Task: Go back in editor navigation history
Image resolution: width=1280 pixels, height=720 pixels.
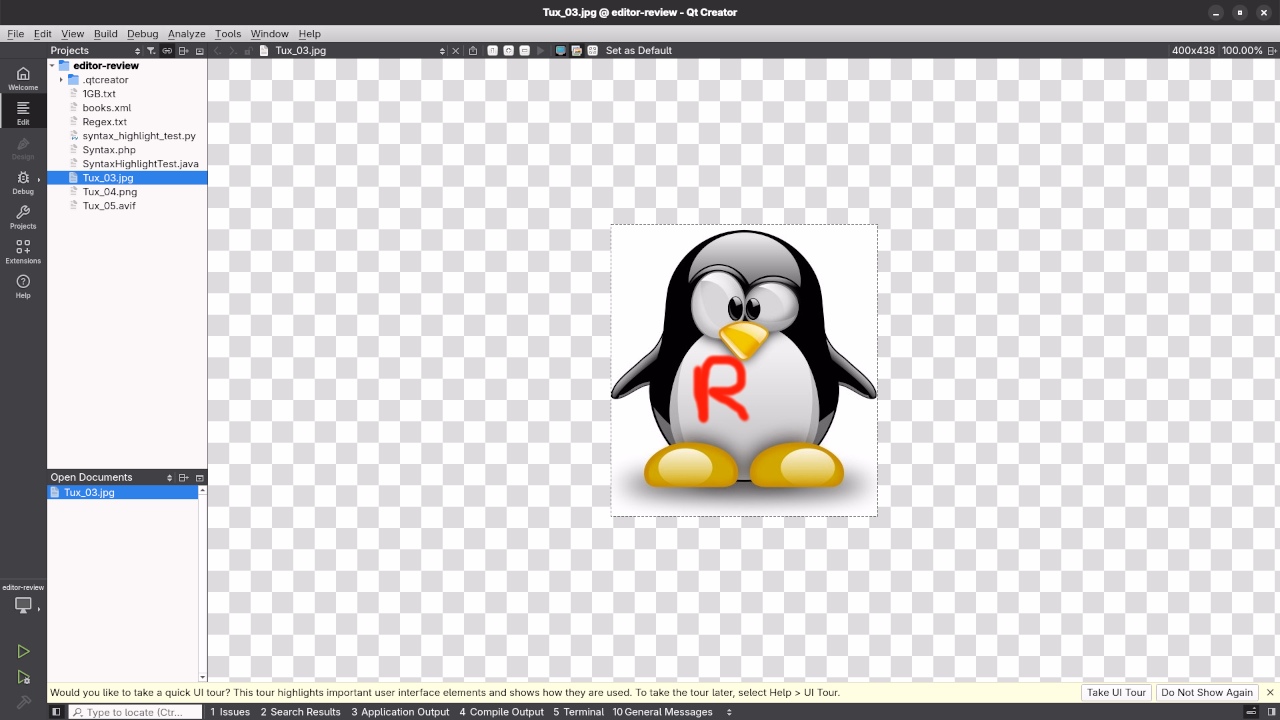Action: (217, 50)
